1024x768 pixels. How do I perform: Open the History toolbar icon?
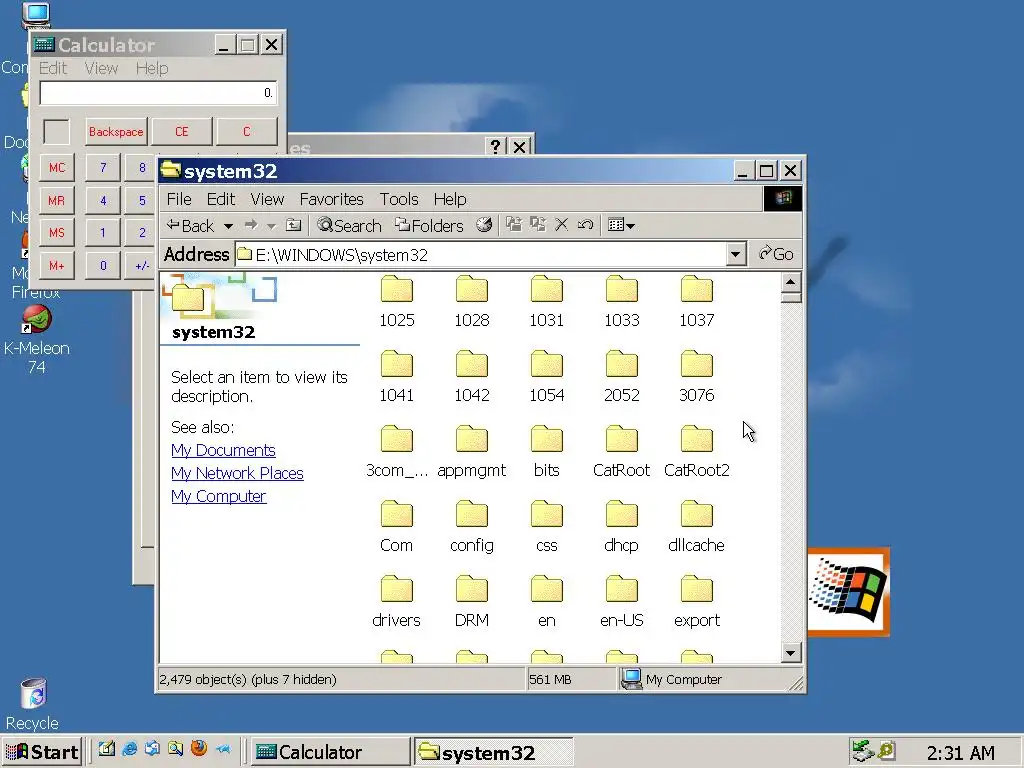tap(484, 225)
